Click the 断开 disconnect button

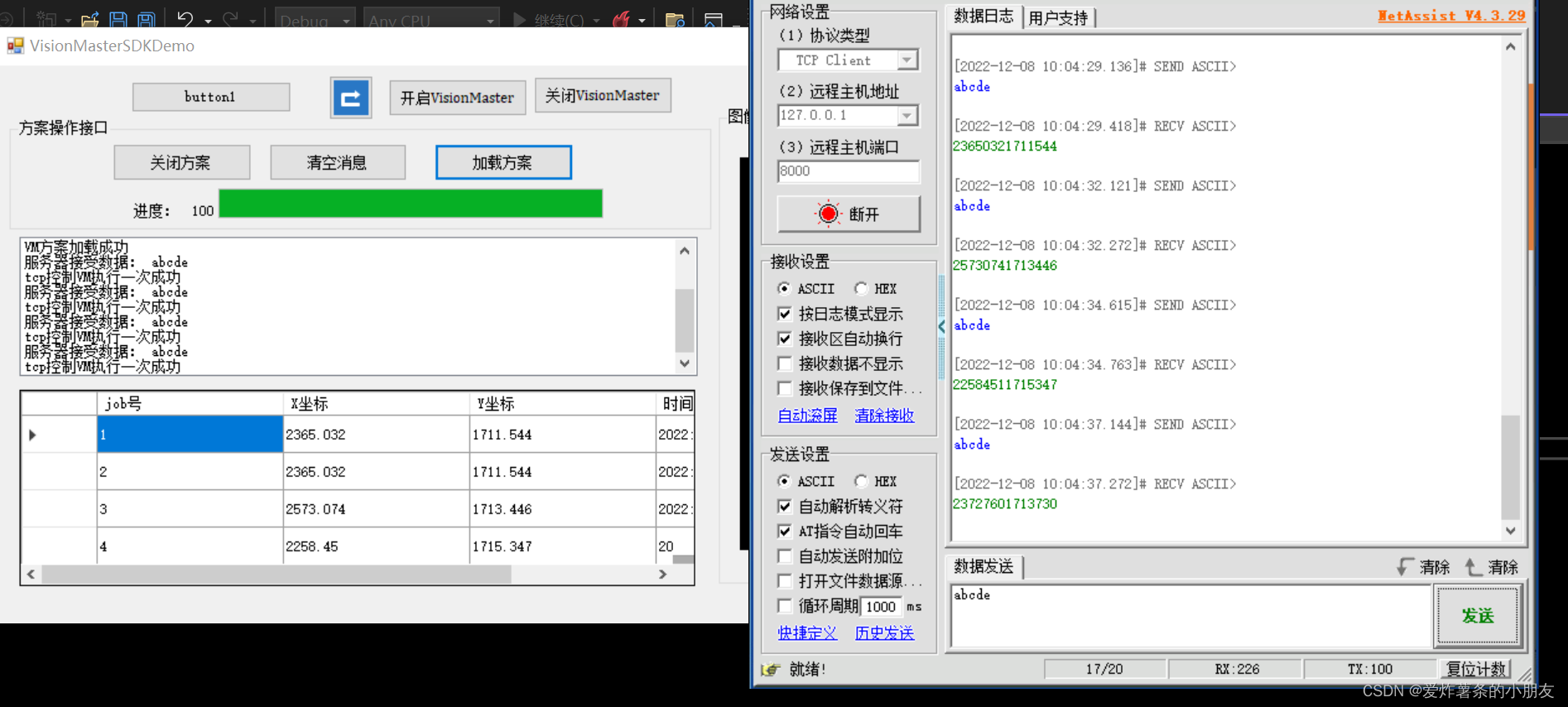pyautogui.click(x=849, y=214)
